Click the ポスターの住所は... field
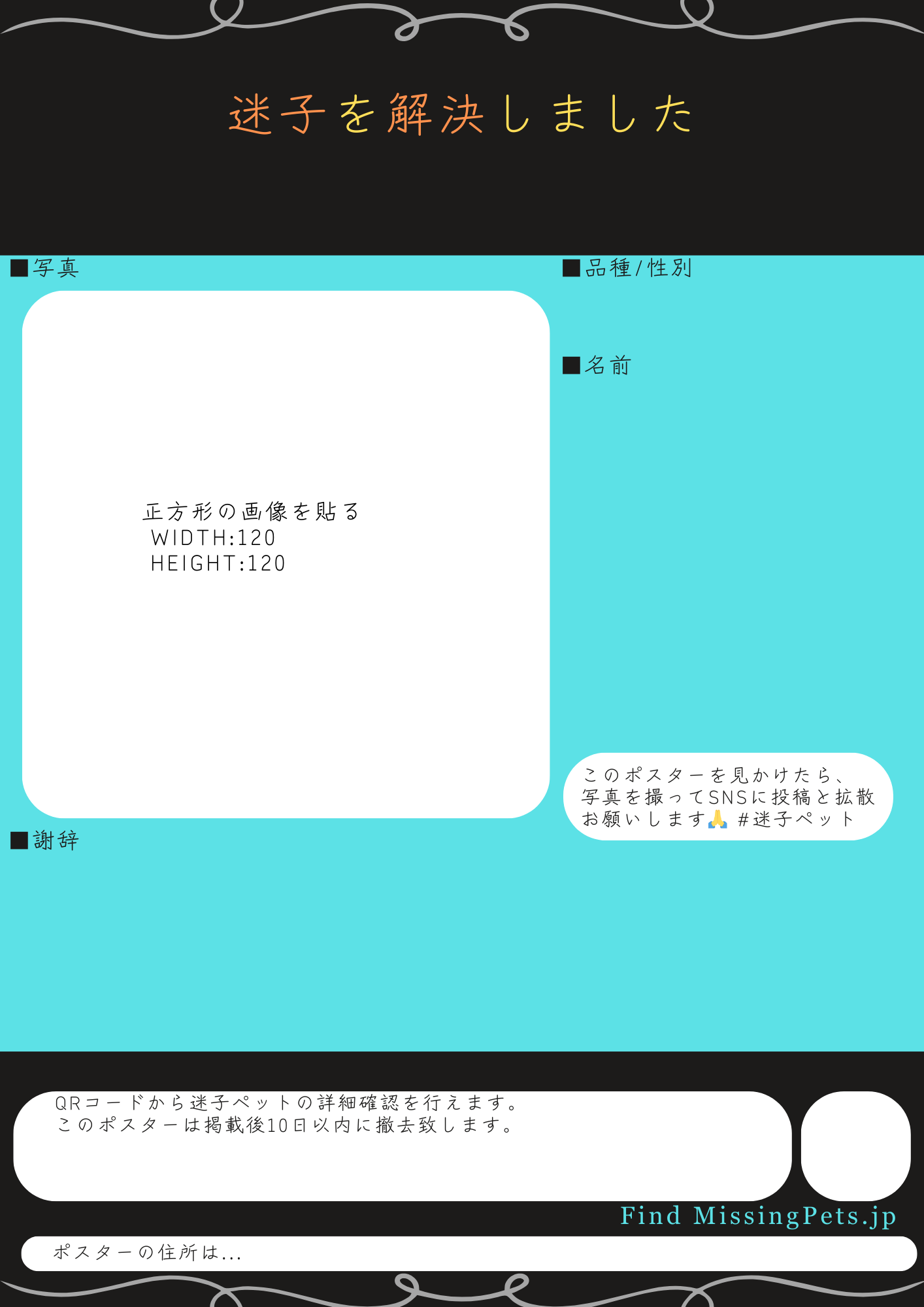 tap(469, 1253)
